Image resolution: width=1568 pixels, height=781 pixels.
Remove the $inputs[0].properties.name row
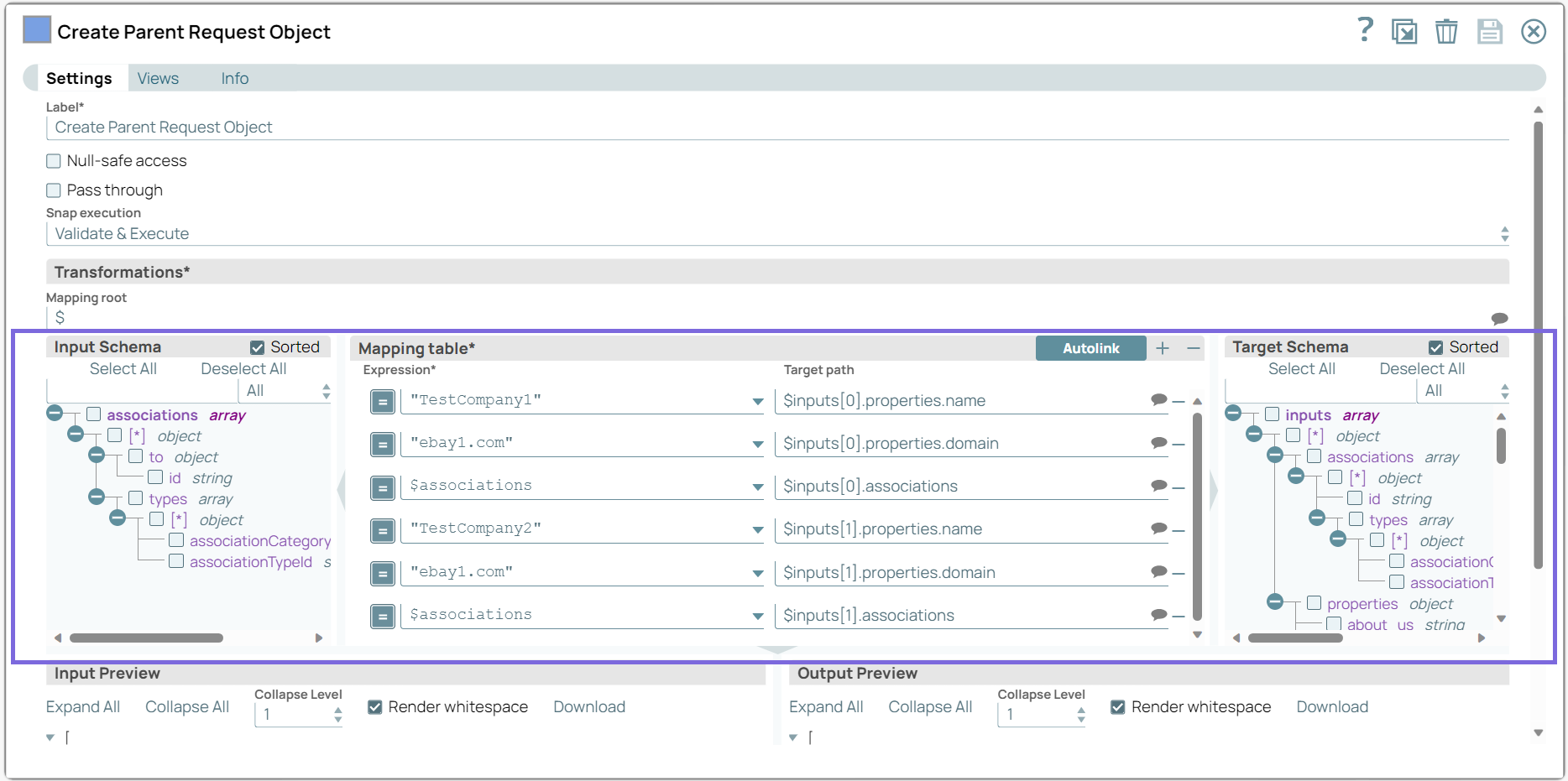tap(1179, 401)
